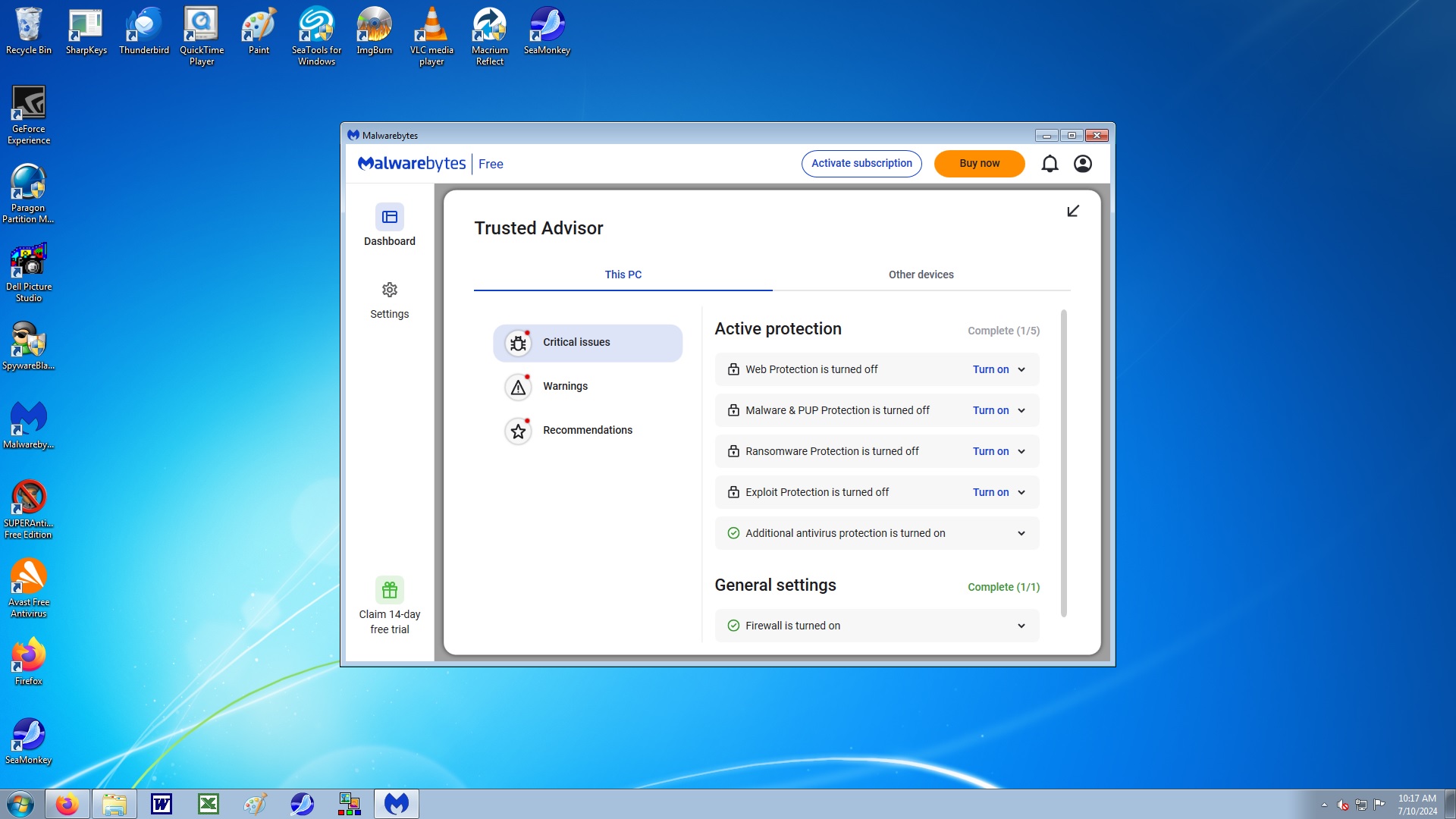Switch to Other devices tab

(921, 275)
